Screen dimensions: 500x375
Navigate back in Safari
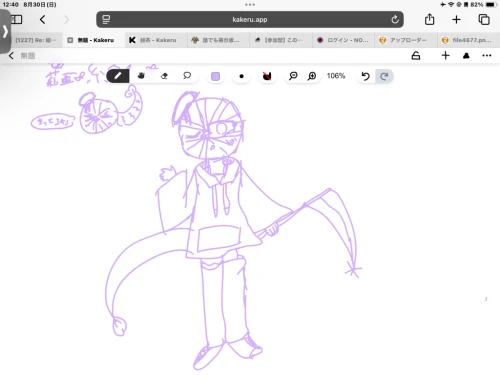pos(42,19)
